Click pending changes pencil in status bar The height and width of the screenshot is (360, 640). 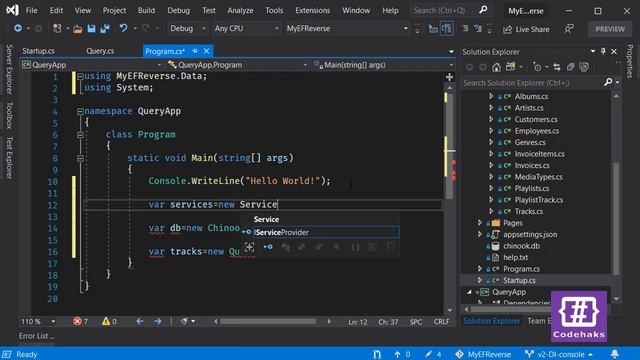tap(433, 354)
